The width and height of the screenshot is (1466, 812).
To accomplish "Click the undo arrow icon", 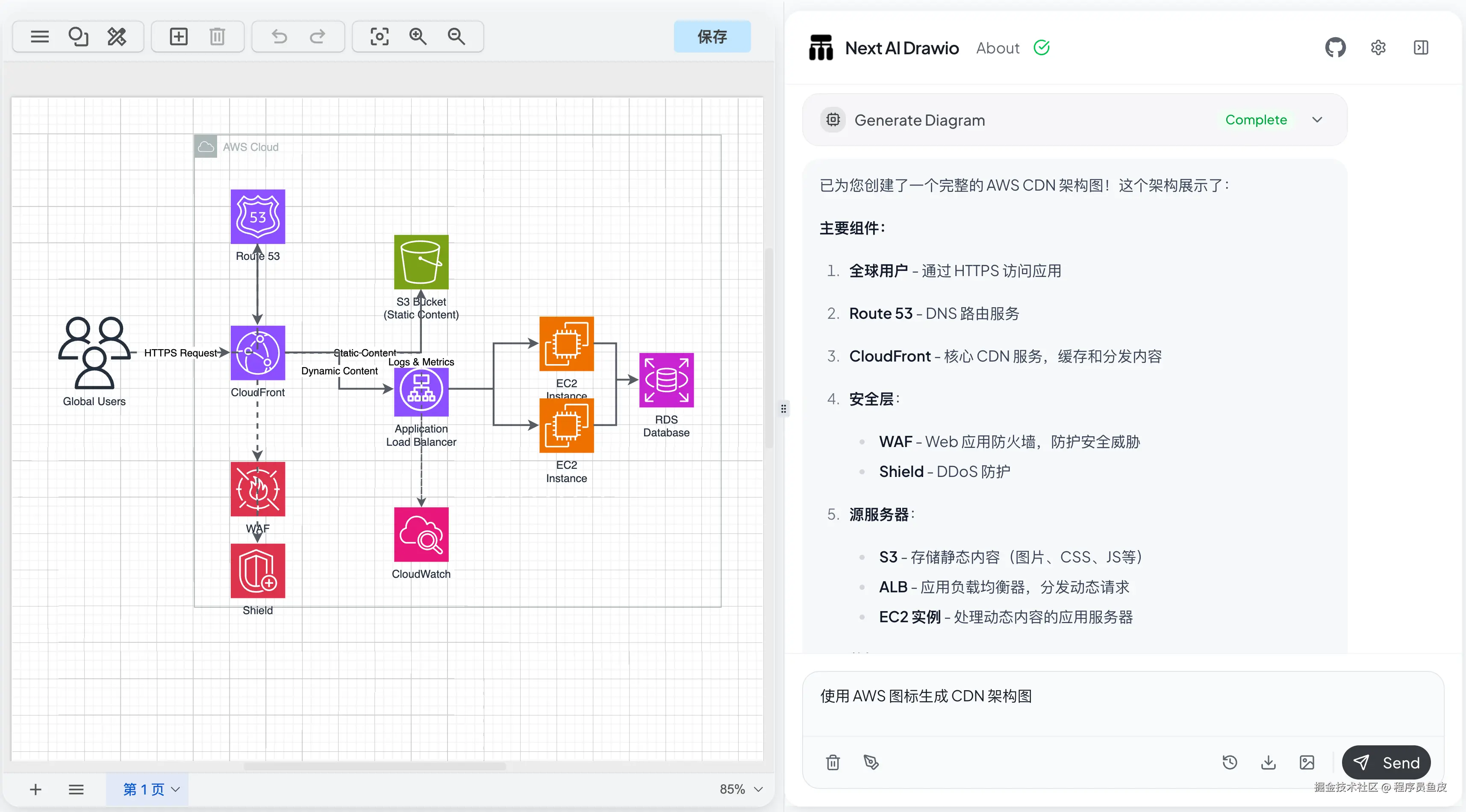I will (x=279, y=37).
